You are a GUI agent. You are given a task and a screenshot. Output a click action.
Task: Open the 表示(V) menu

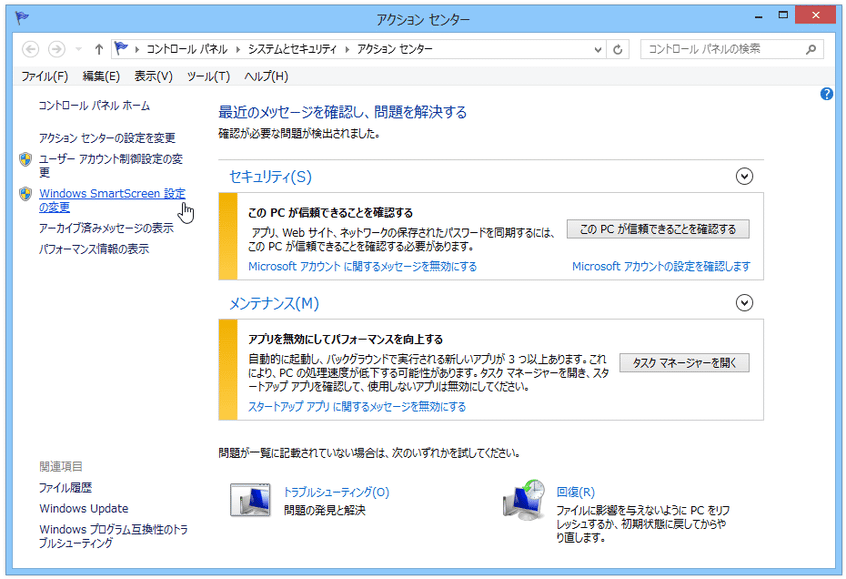[x=153, y=77]
